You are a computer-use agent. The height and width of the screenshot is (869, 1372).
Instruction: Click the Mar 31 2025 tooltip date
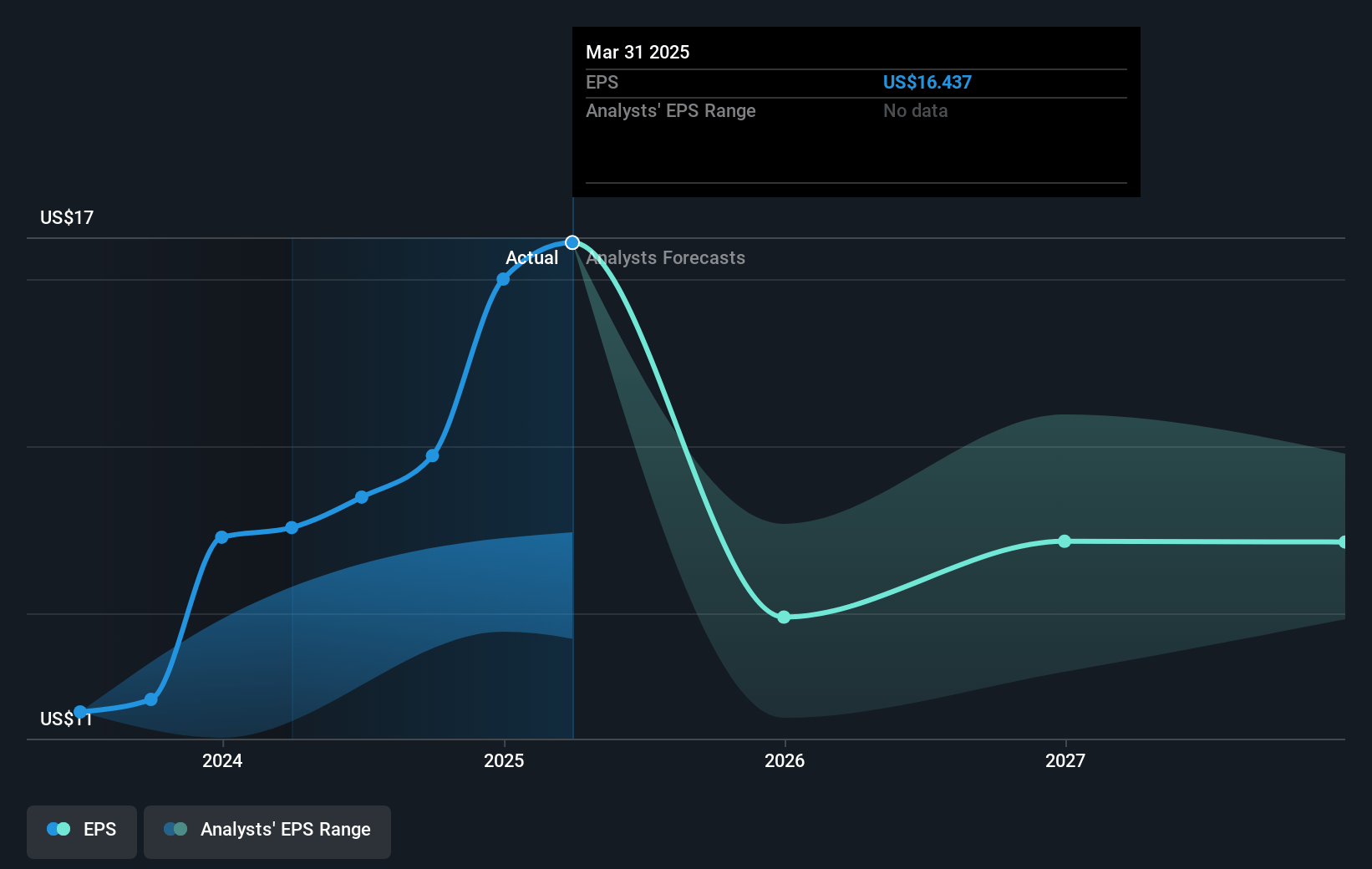click(x=638, y=52)
